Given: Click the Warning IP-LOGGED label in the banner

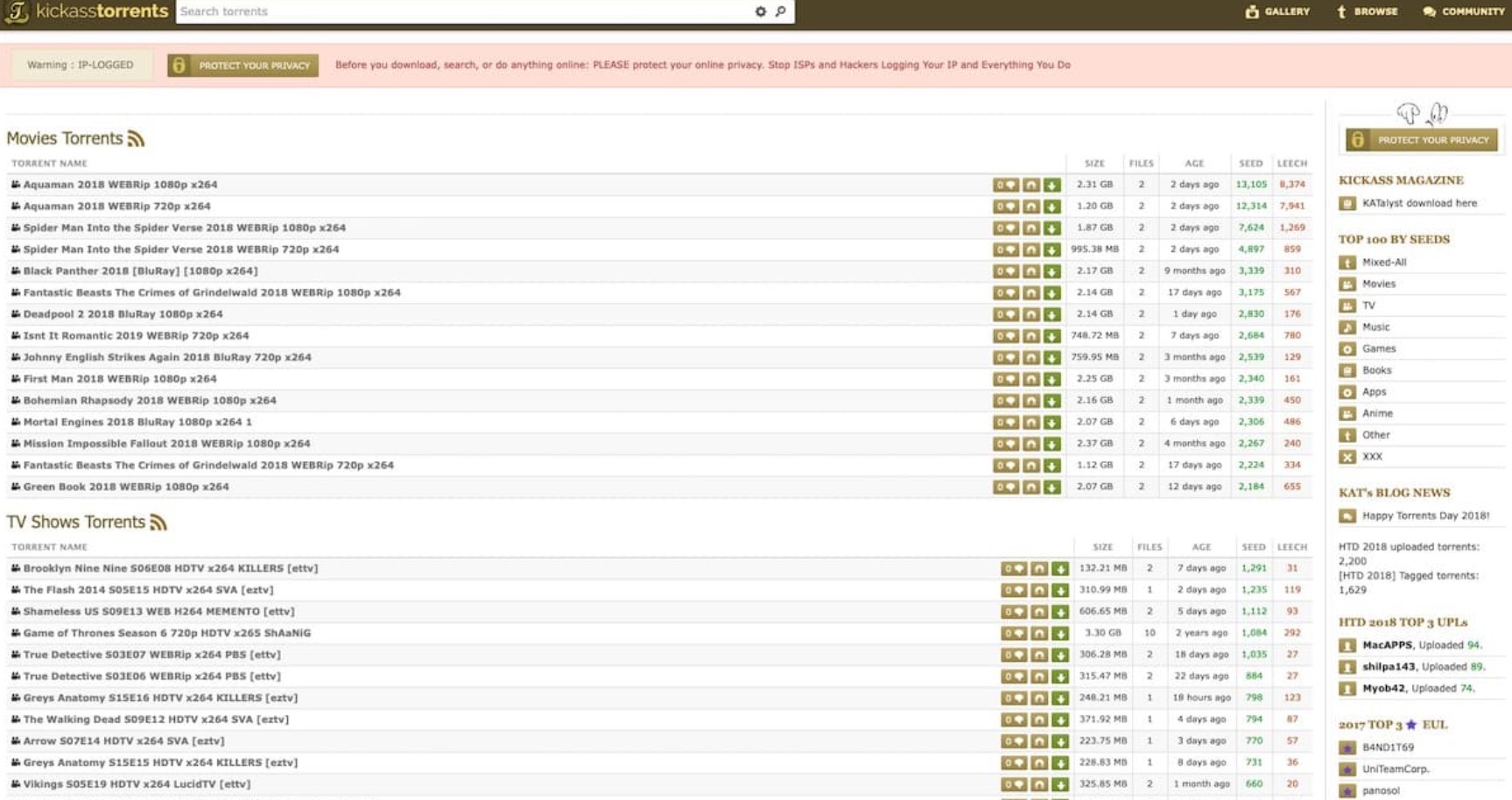Looking at the screenshot, I should [x=81, y=65].
